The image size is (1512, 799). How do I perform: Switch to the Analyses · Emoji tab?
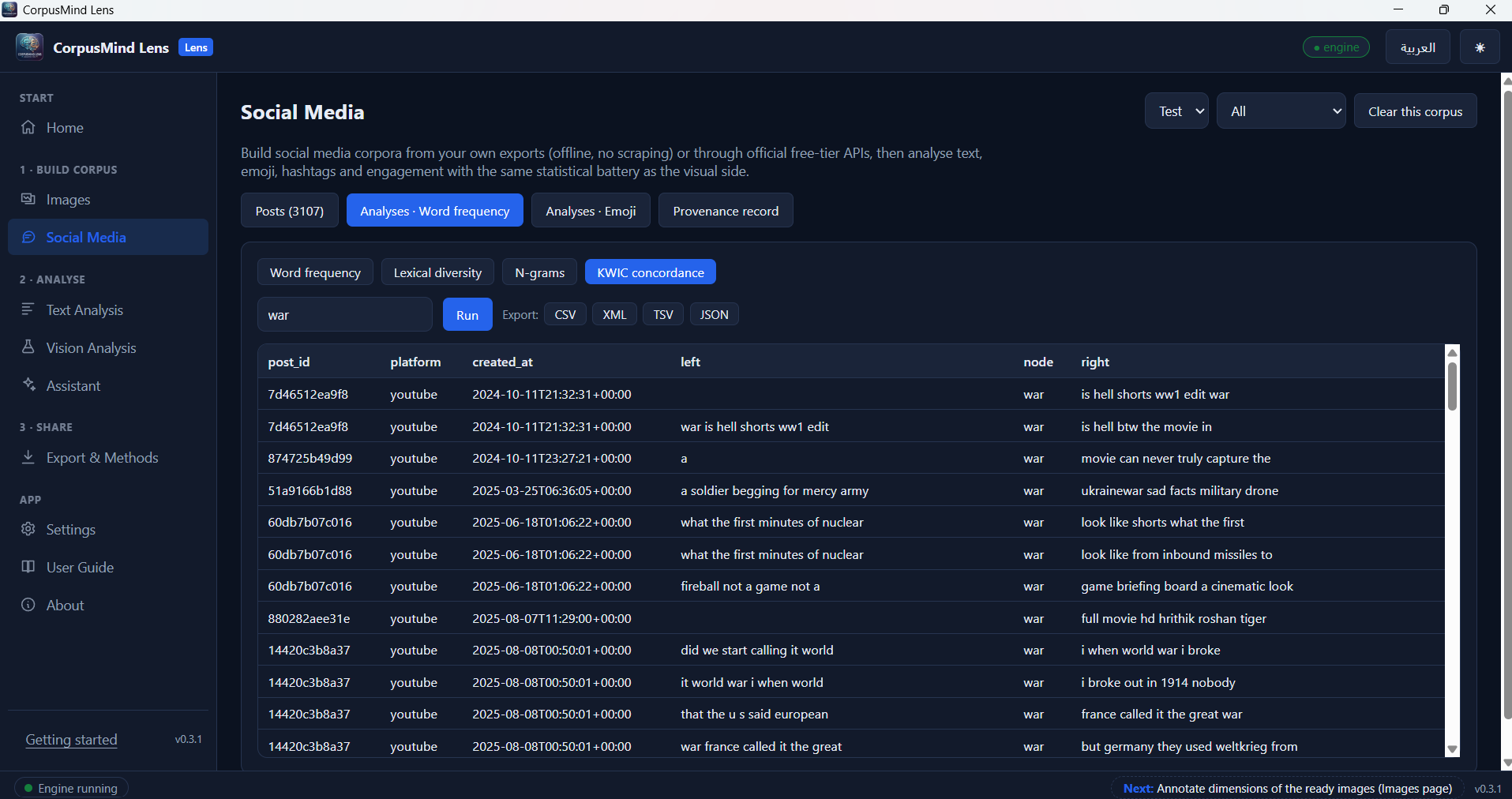point(591,211)
